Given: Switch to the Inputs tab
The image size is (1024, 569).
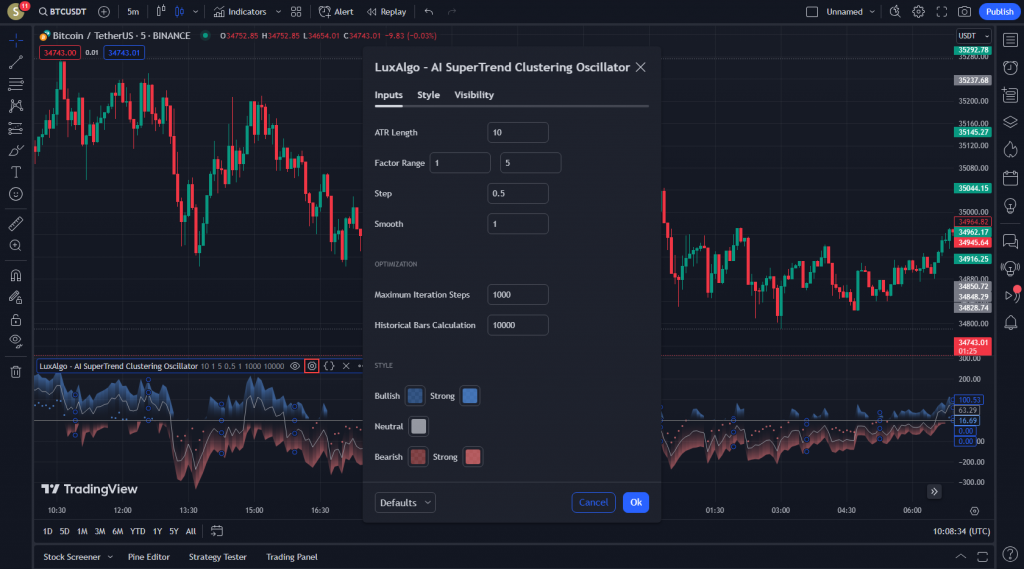Looking at the screenshot, I should pos(389,95).
